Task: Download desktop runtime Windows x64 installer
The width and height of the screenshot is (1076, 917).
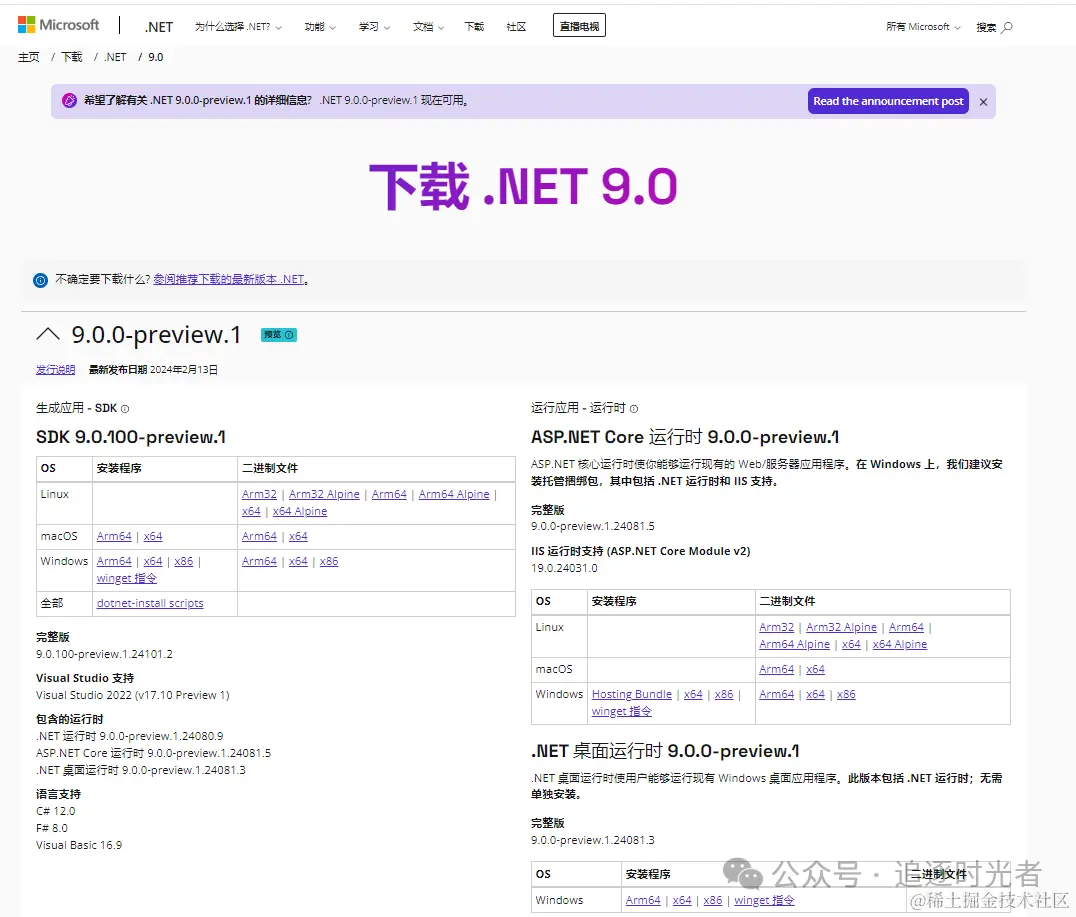Action: click(x=682, y=901)
